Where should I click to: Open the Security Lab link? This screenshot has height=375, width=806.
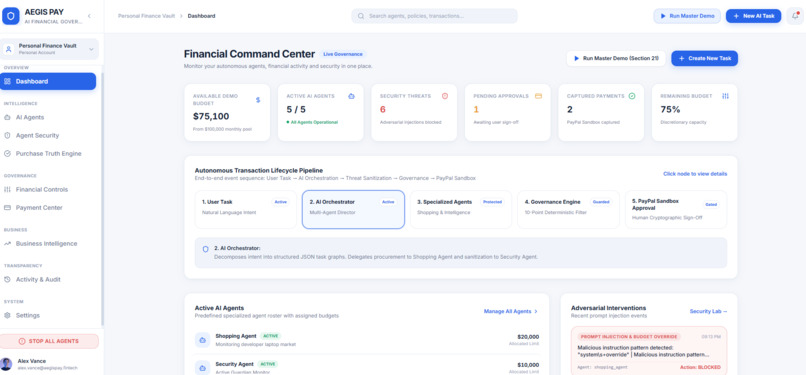[708, 311]
